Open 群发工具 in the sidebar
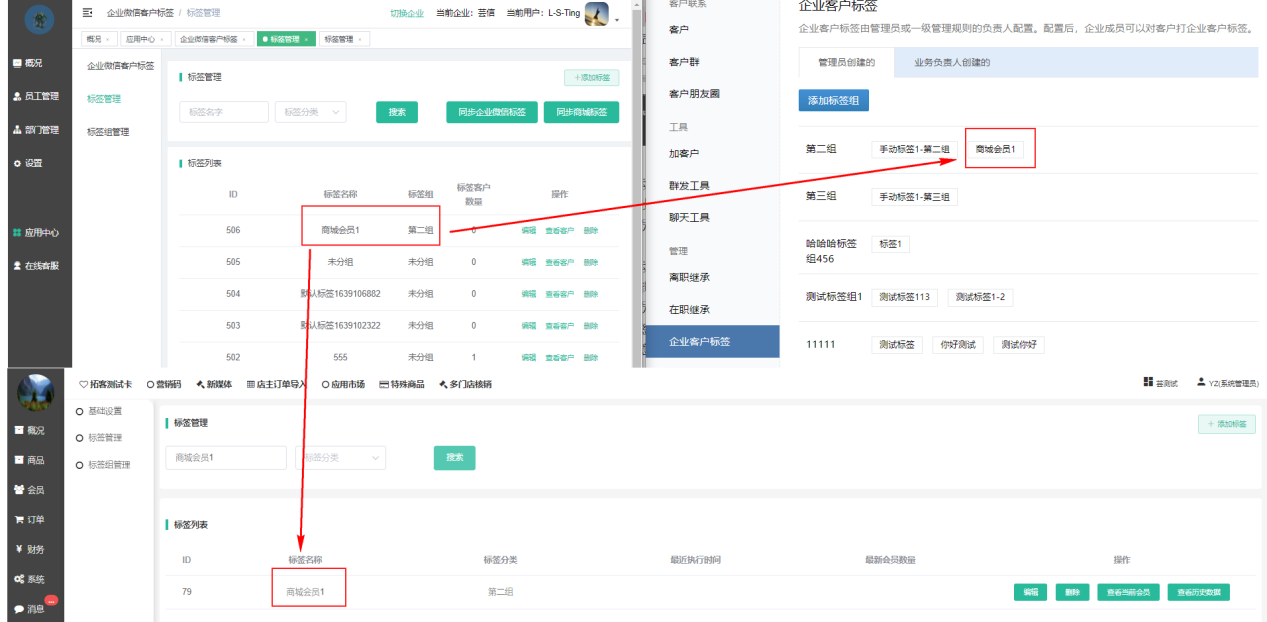 [x=689, y=185]
